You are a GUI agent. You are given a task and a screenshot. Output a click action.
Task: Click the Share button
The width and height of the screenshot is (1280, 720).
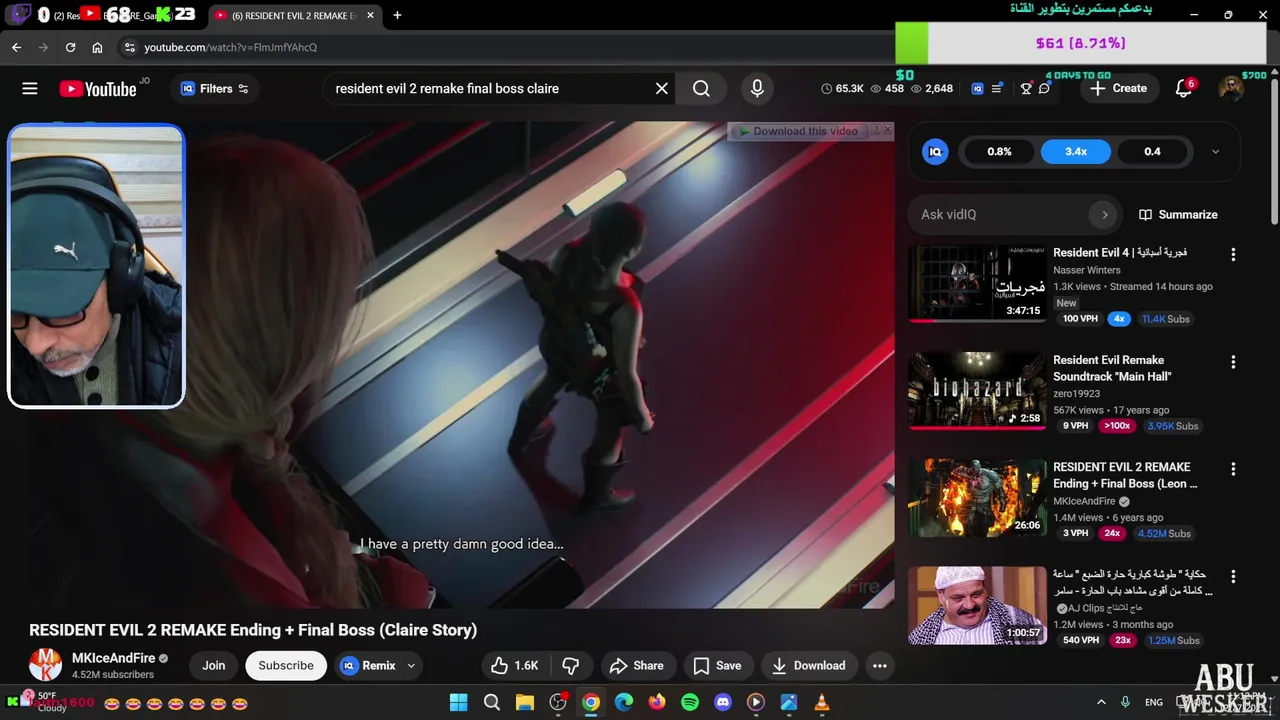coord(637,666)
